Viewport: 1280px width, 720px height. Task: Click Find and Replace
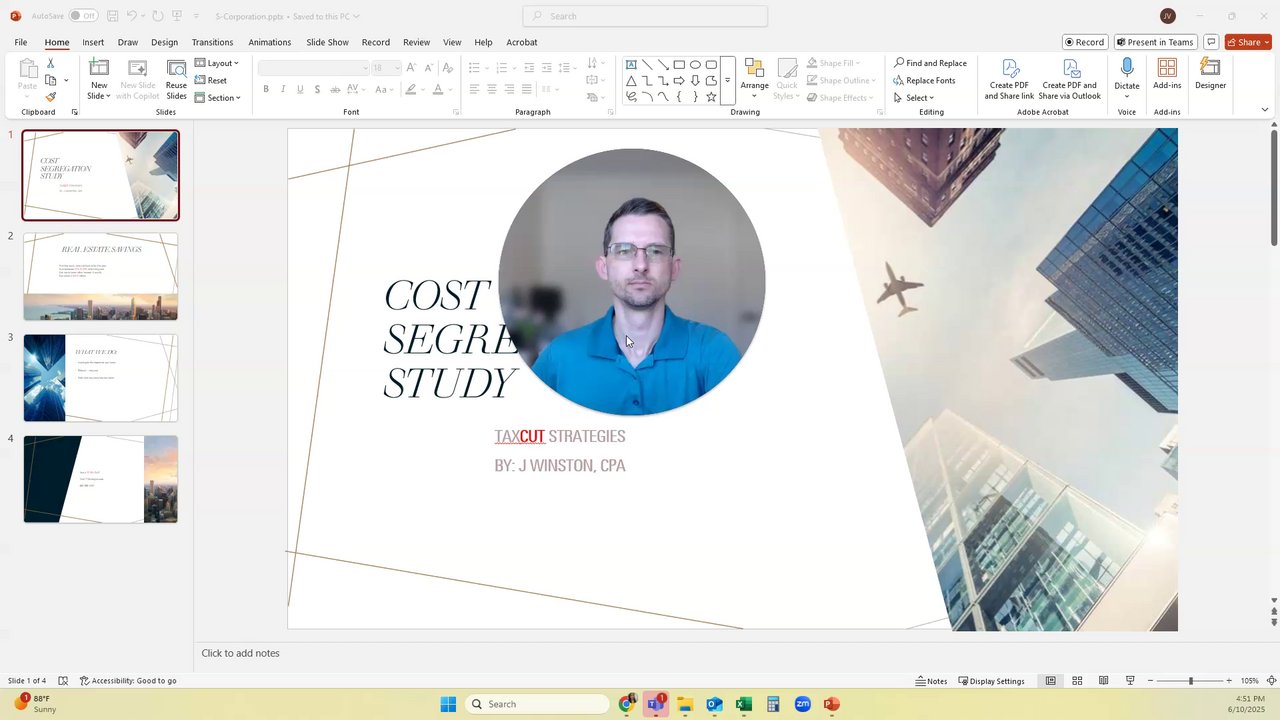930,63
